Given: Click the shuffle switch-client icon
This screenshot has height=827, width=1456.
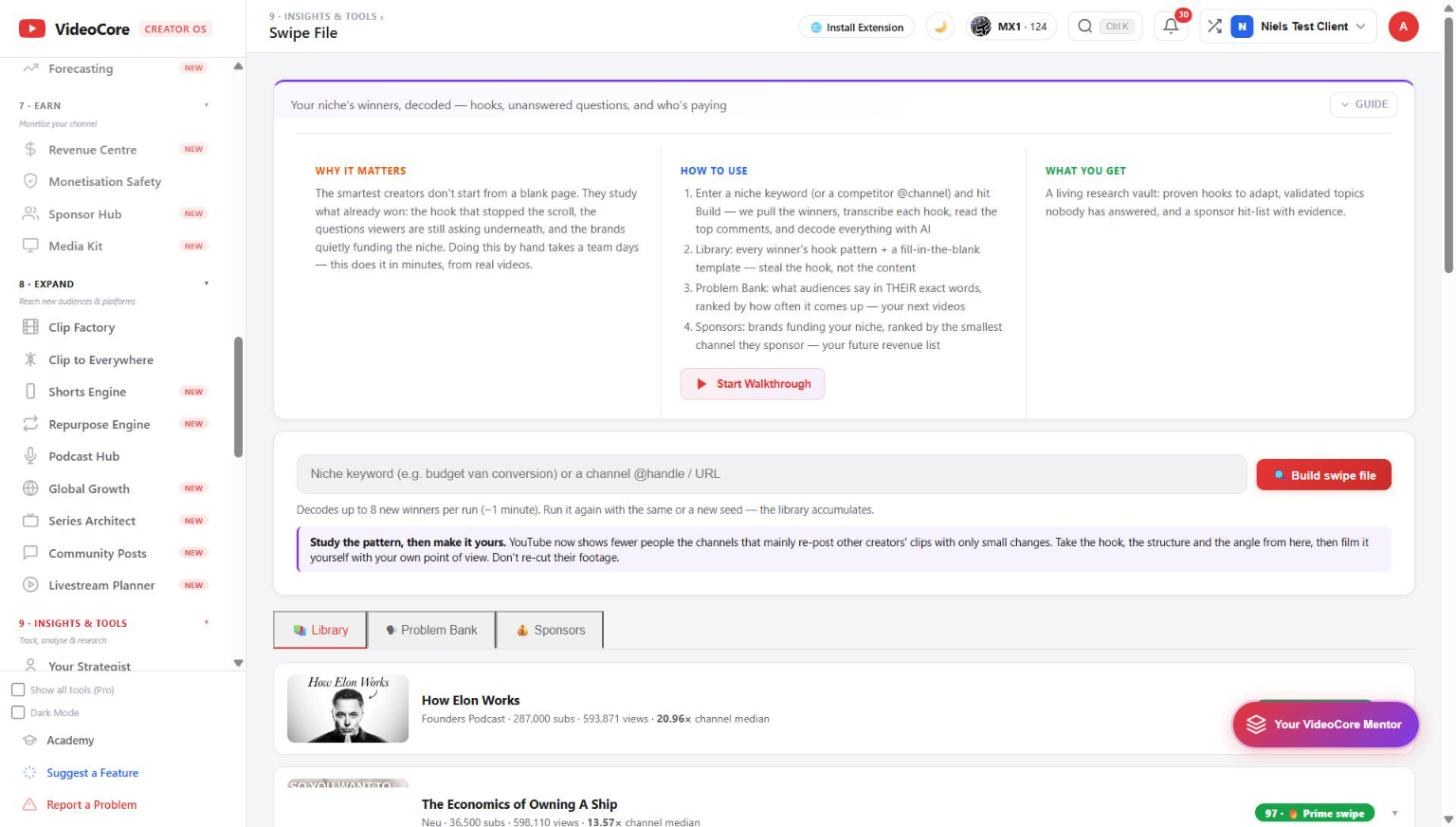Looking at the screenshot, I should (1214, 27).
